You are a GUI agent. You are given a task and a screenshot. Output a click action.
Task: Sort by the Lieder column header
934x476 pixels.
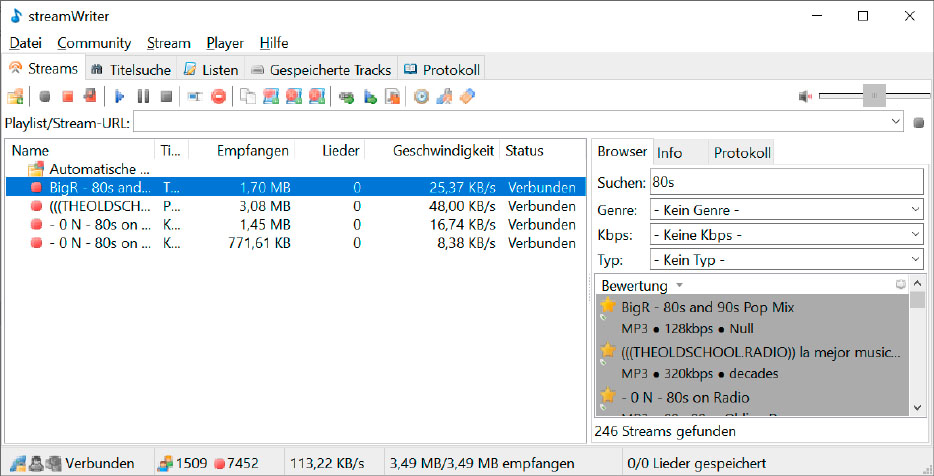pyautogui.click(x=330, y=151)
